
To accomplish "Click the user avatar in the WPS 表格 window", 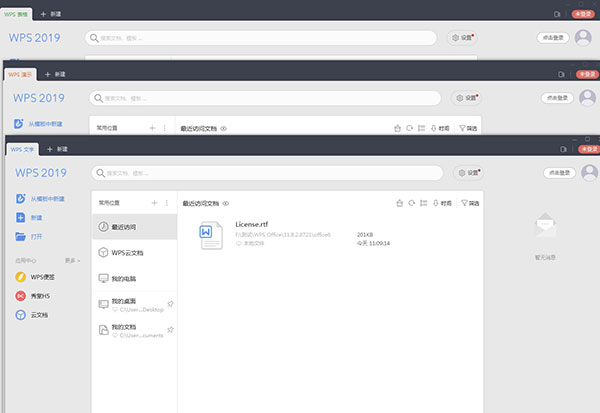I will point(583,38).
